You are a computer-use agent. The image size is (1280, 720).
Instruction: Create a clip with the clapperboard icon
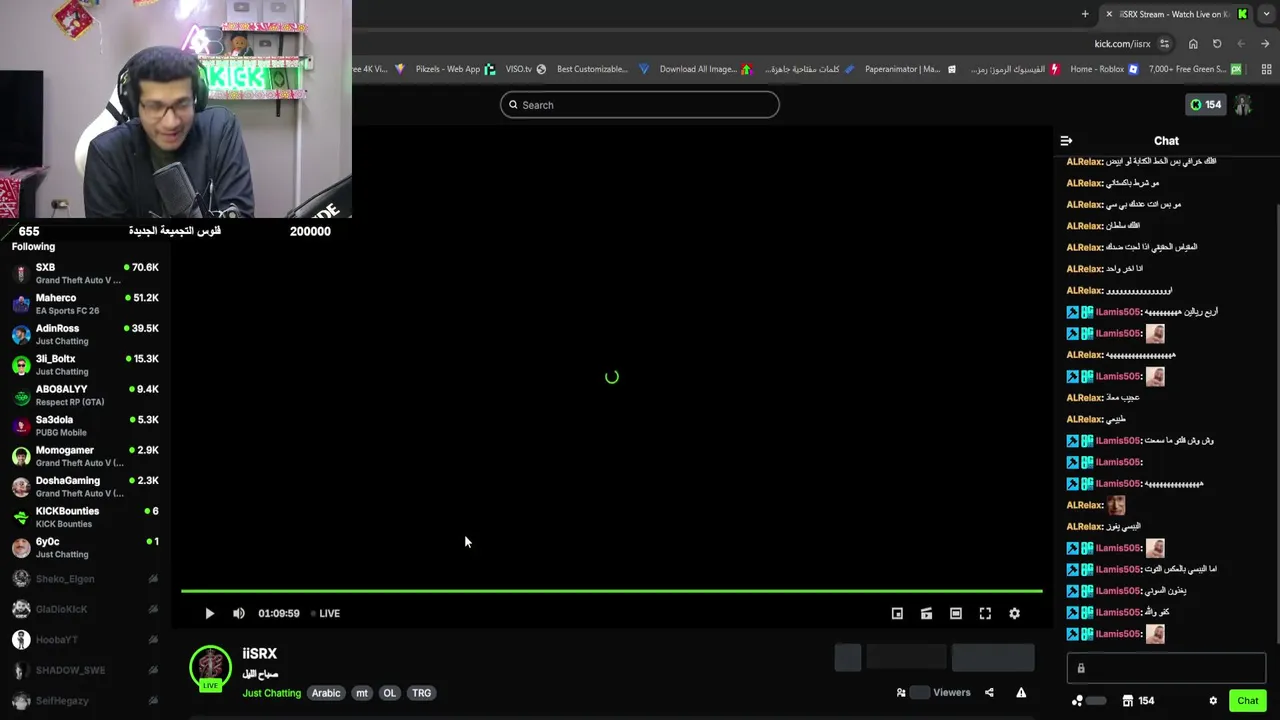click(x=926, y=613)
